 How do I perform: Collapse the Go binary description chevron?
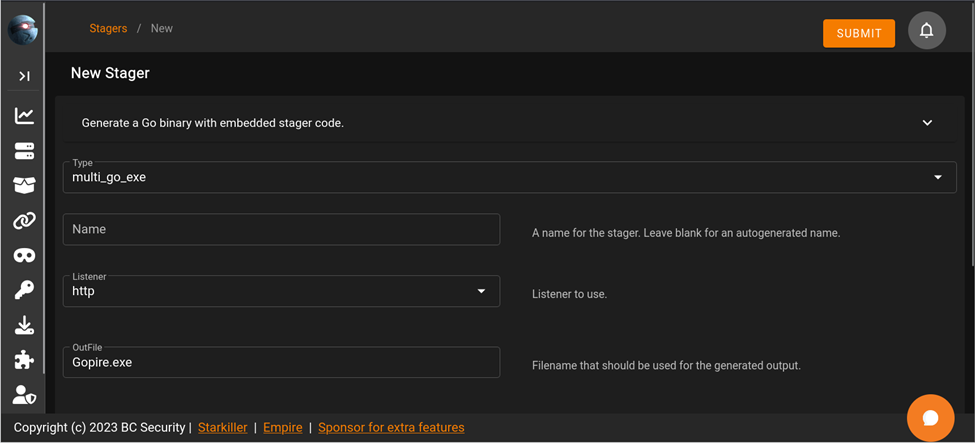927,123
